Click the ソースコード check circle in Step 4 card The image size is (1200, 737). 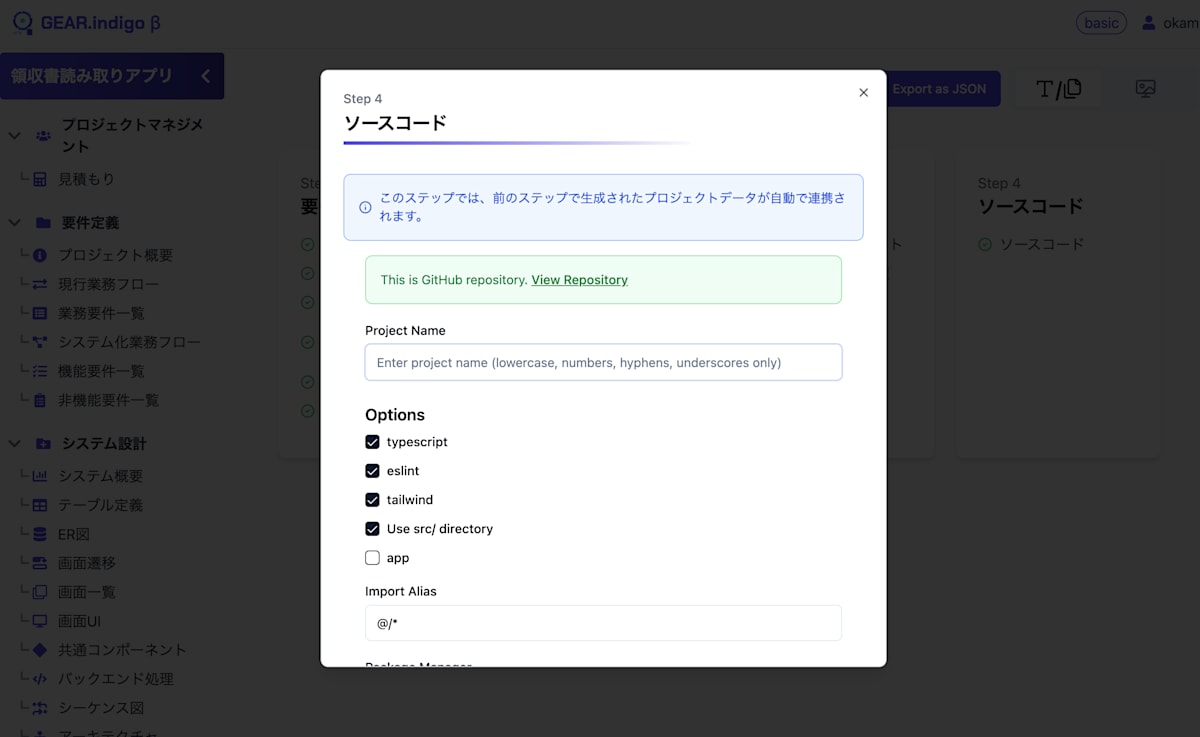click(985, 245)
